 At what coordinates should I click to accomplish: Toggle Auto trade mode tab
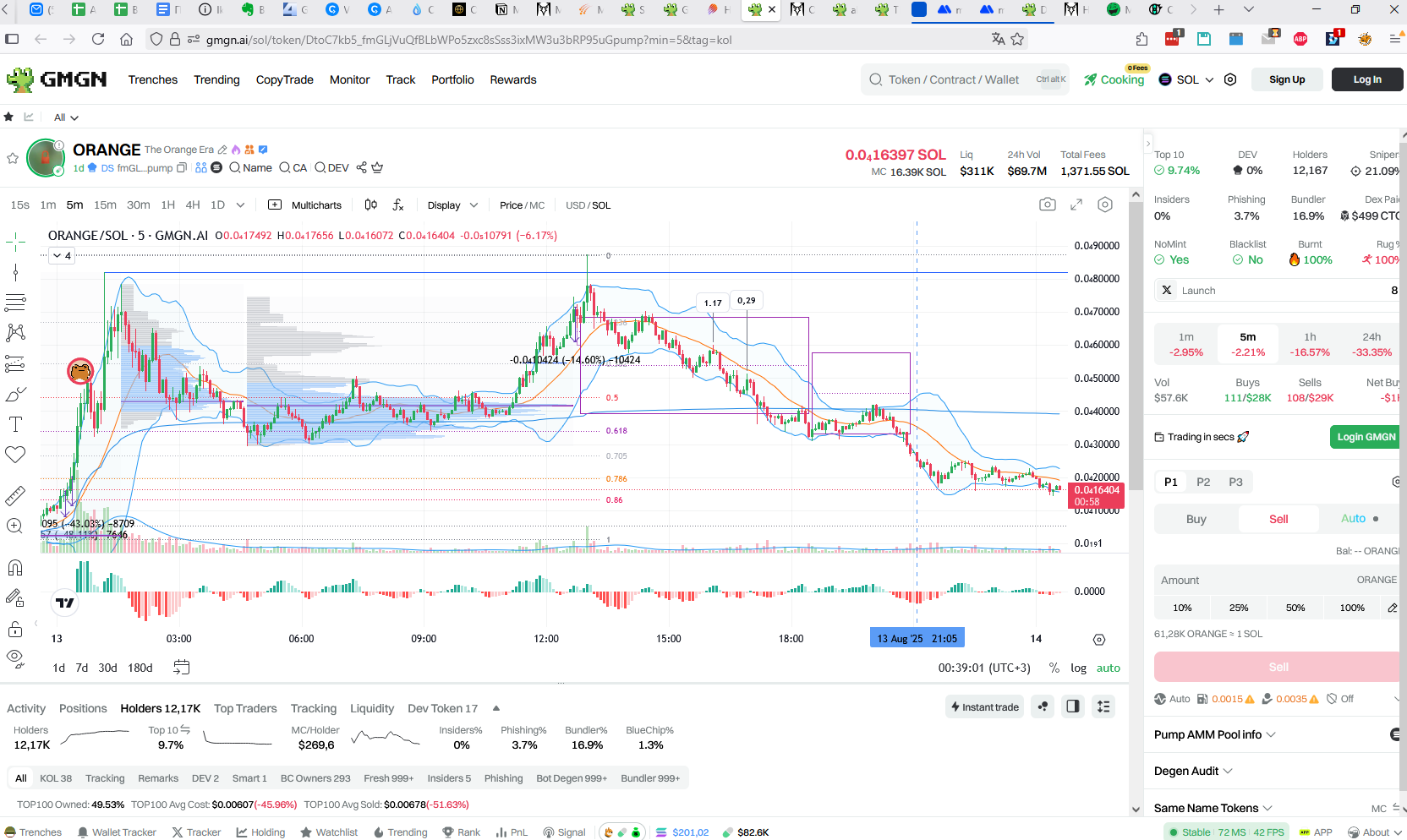pos(1360,519)
